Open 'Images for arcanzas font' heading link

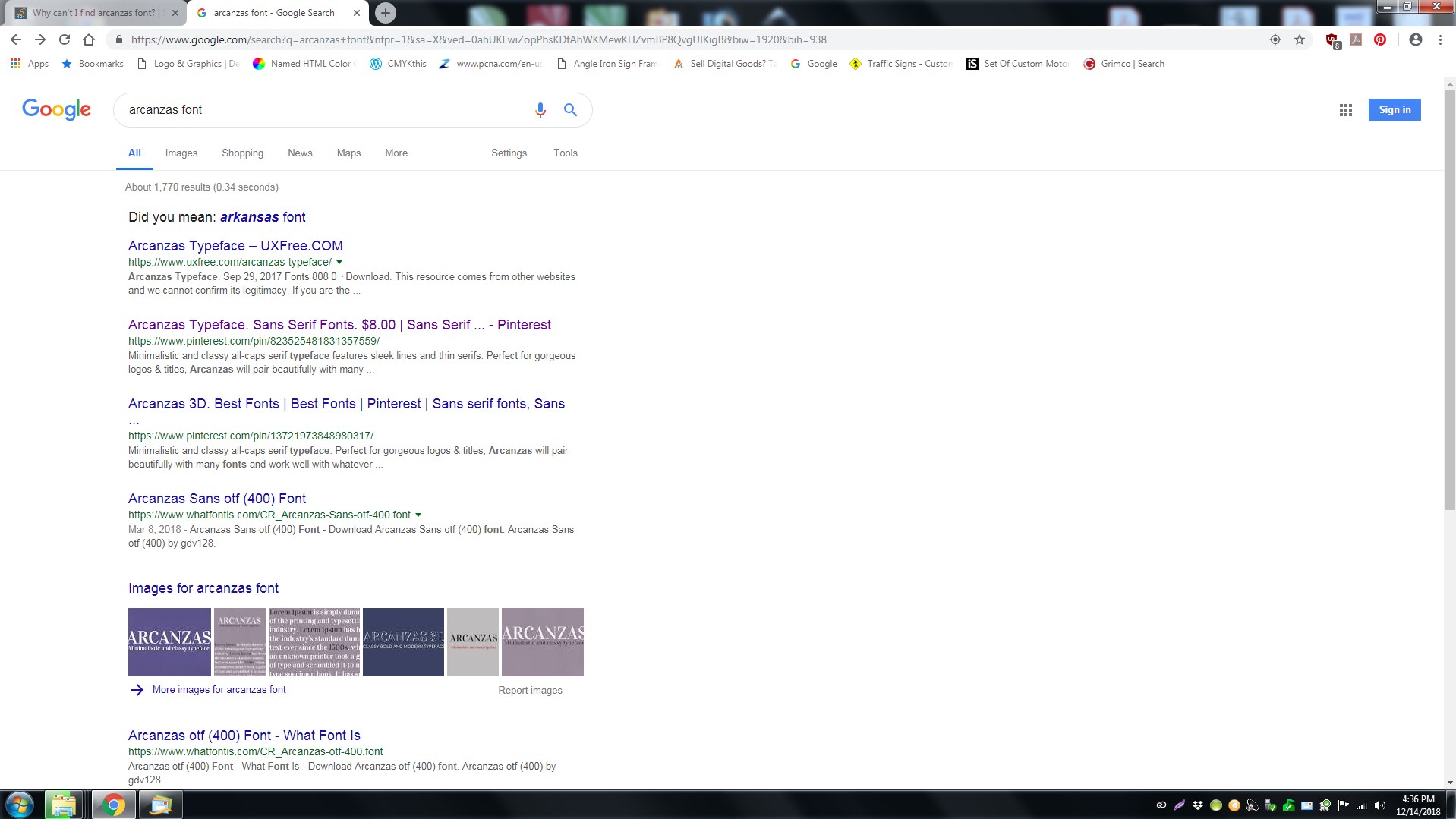(203, 588)
